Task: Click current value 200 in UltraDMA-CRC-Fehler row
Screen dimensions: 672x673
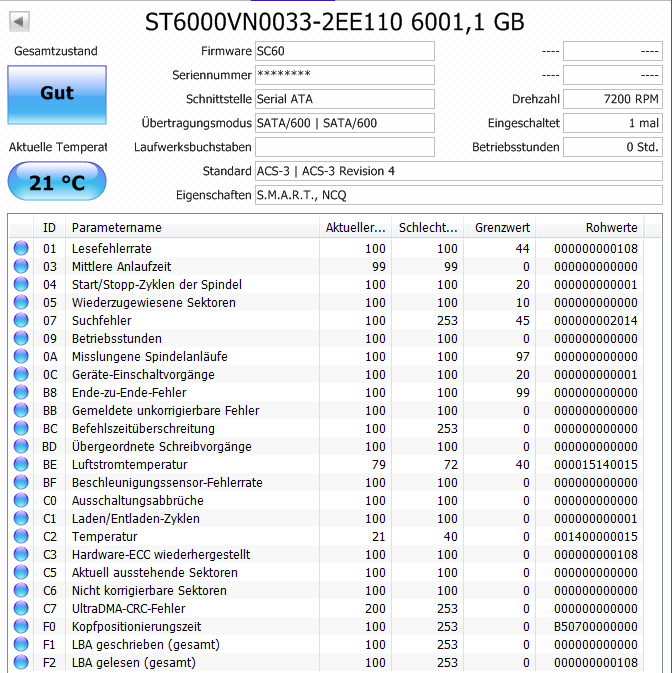Action: coord(375,609)
